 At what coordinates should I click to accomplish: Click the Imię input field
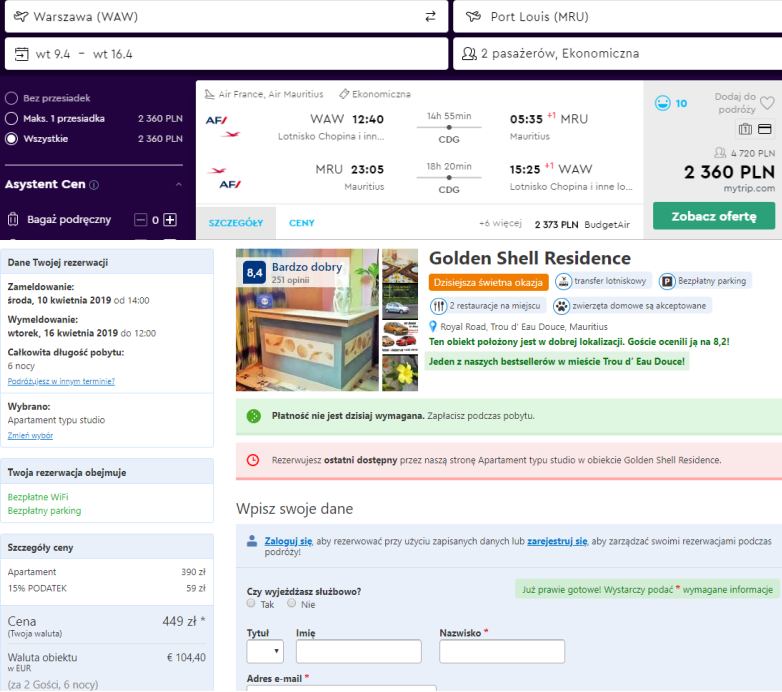359,652
